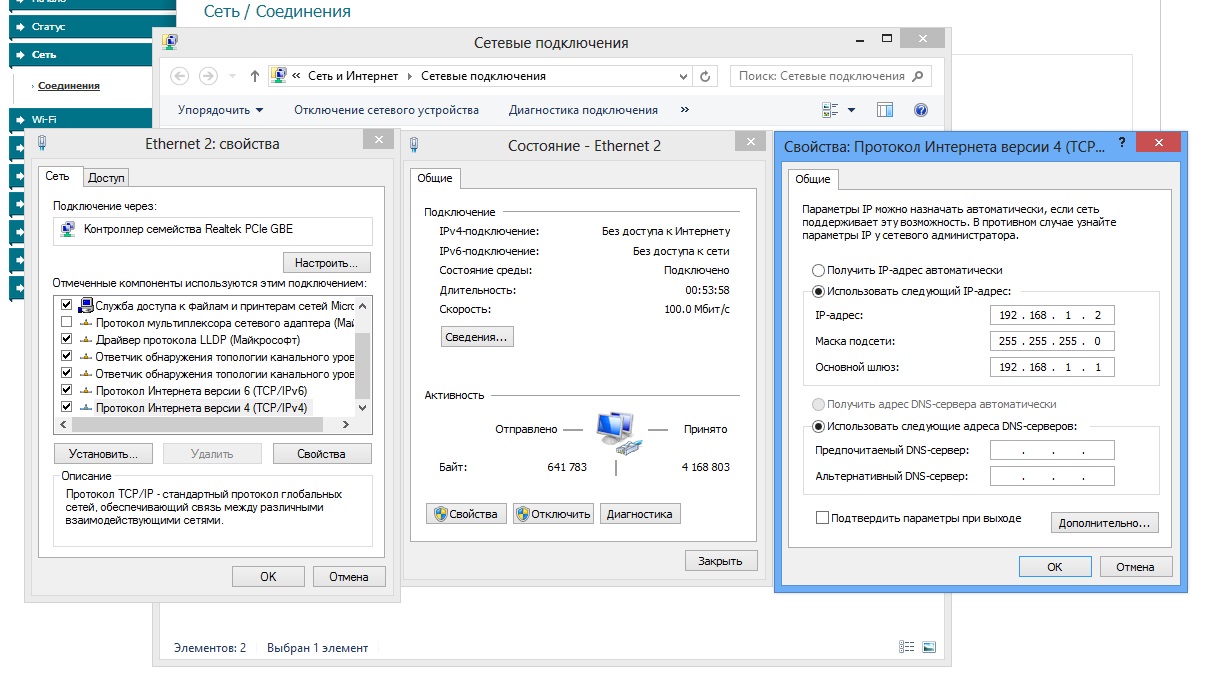The image size is (1211, 675).
Task: Click the refresh icon beside the address bar
Action: pos(706,76)
